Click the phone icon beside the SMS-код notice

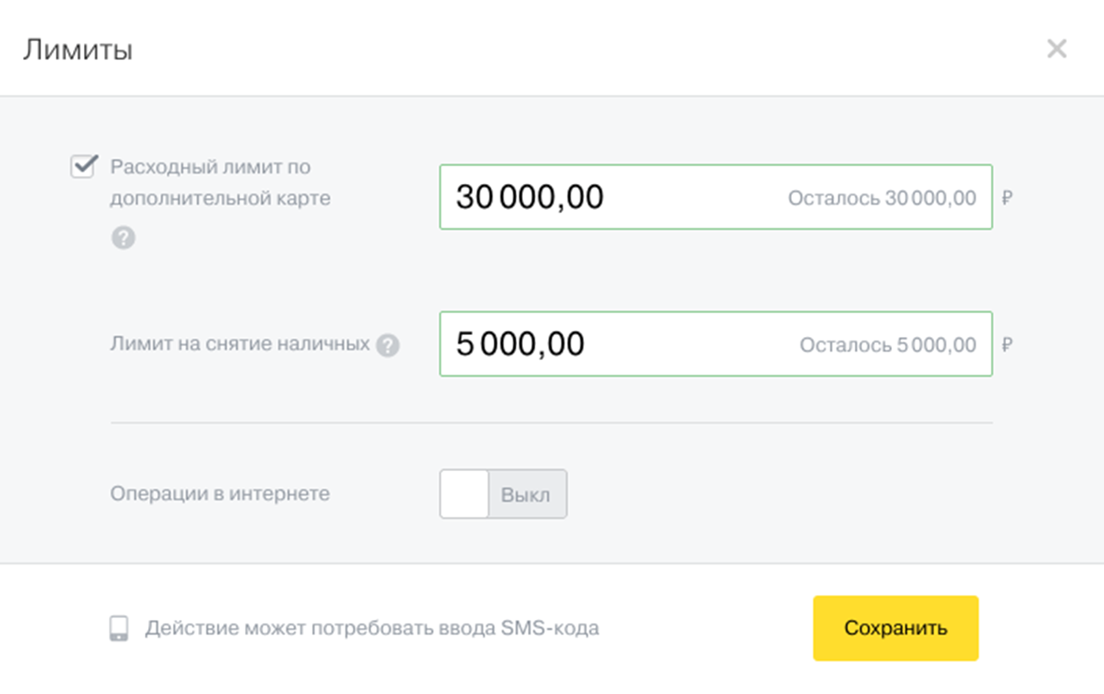tap(119, 628)
